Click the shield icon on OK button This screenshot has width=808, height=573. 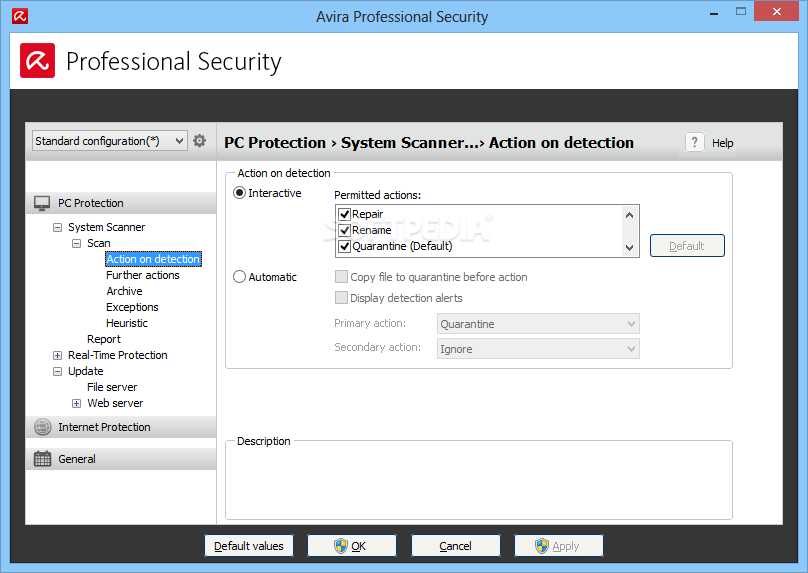click(341, 546)
